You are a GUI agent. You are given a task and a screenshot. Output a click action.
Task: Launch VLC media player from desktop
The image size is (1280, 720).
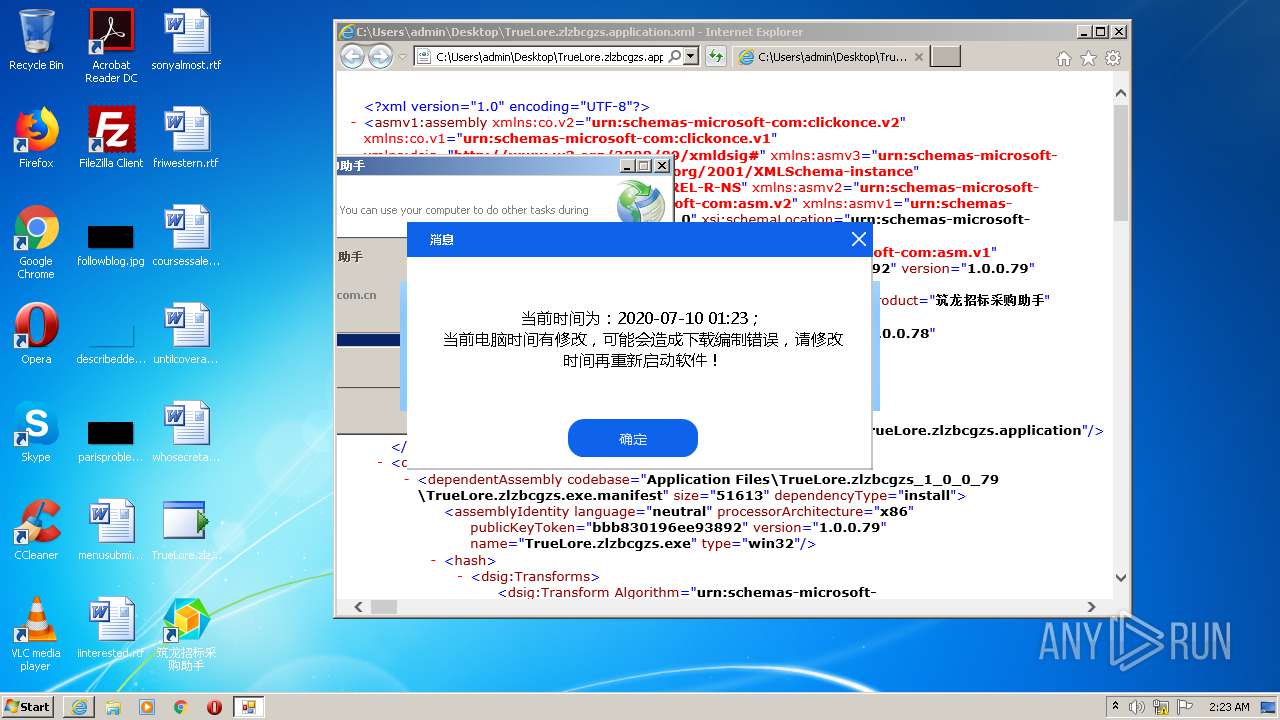[36, 634]
